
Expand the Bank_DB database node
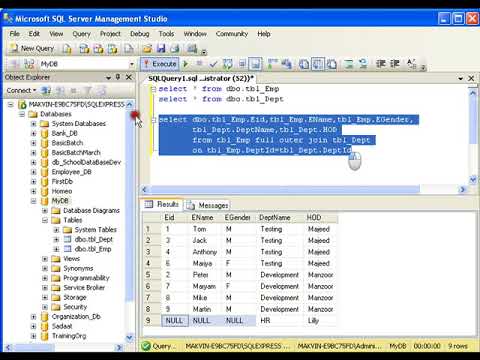[33, 133]
